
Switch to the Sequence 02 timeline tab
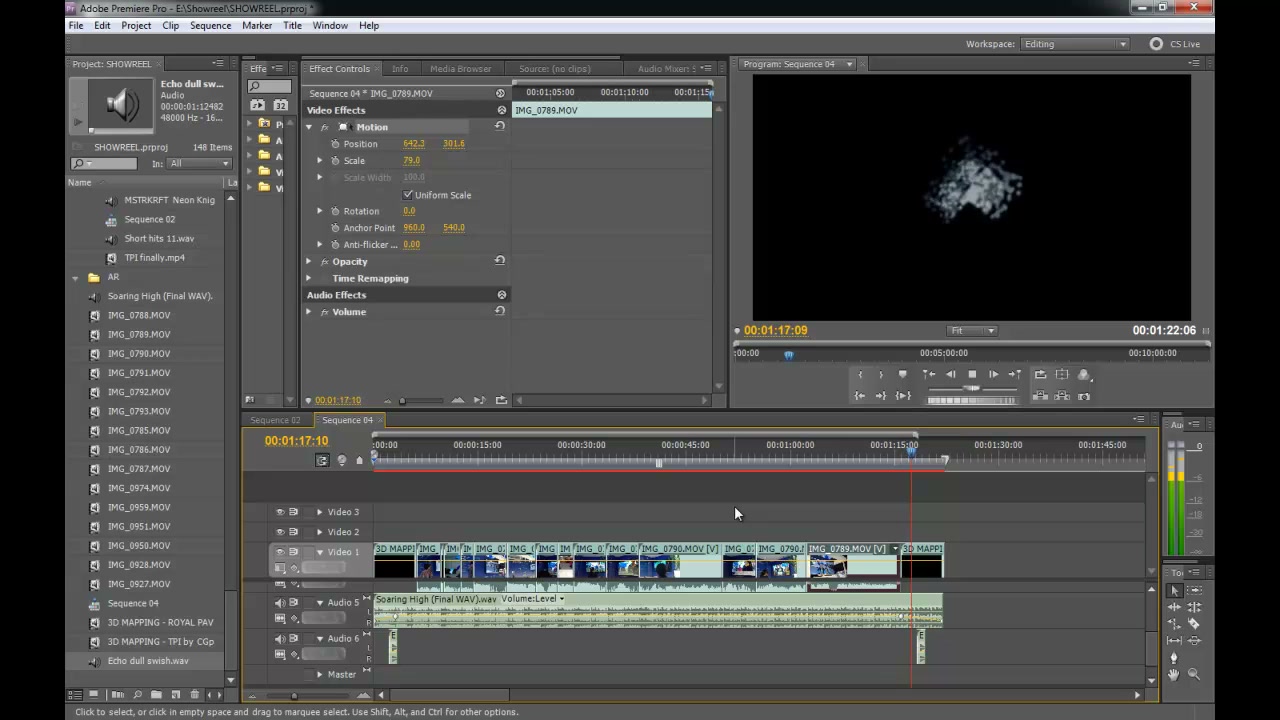tap(275, 420)
